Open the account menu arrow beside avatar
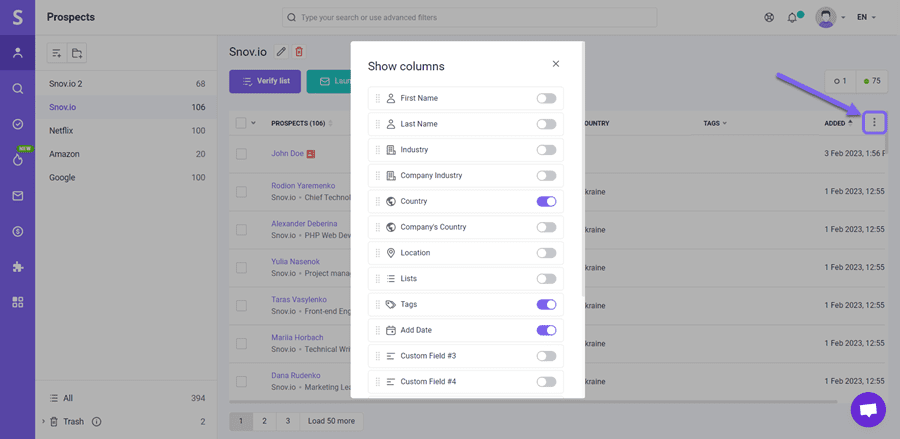900x439 pixels. (843, 18)
